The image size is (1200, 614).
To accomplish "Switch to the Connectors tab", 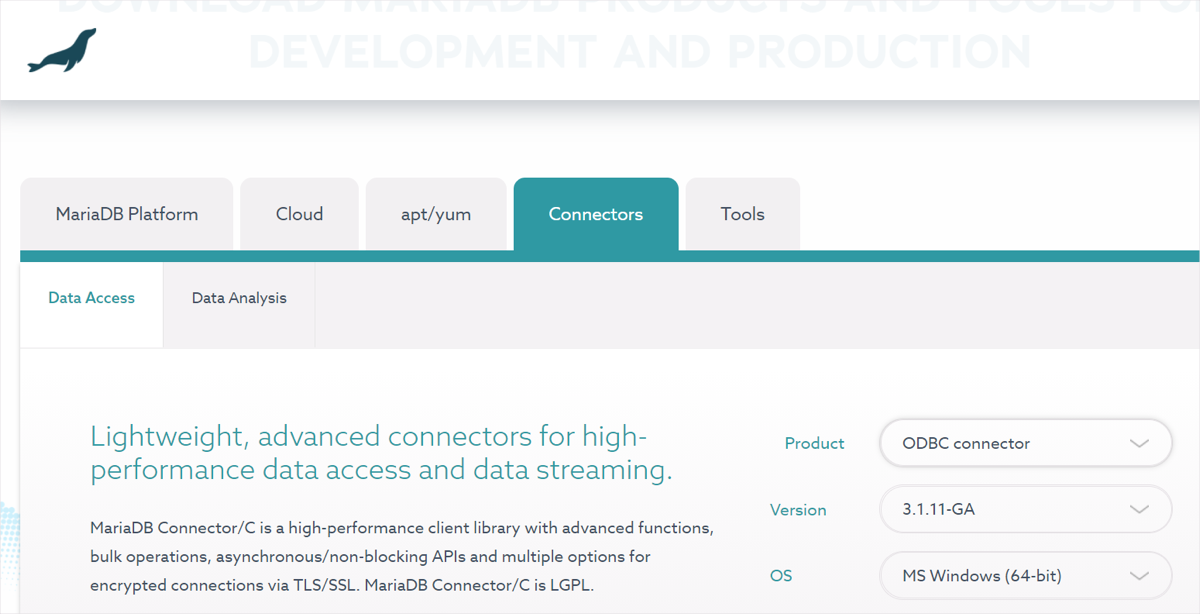I will [595, 213].
